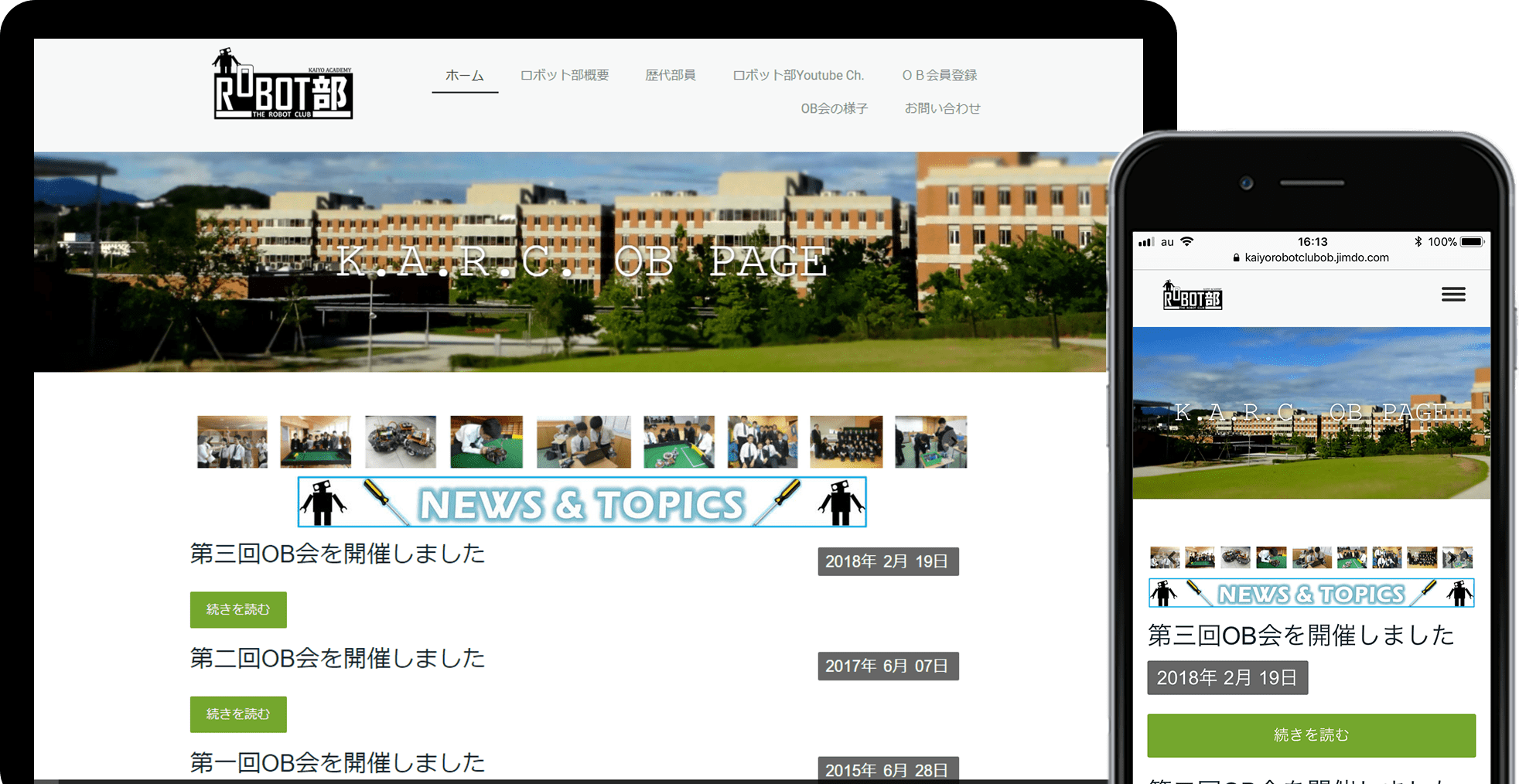
Task: Open the ロボット部概要 menu item
Action: (564, 75)
